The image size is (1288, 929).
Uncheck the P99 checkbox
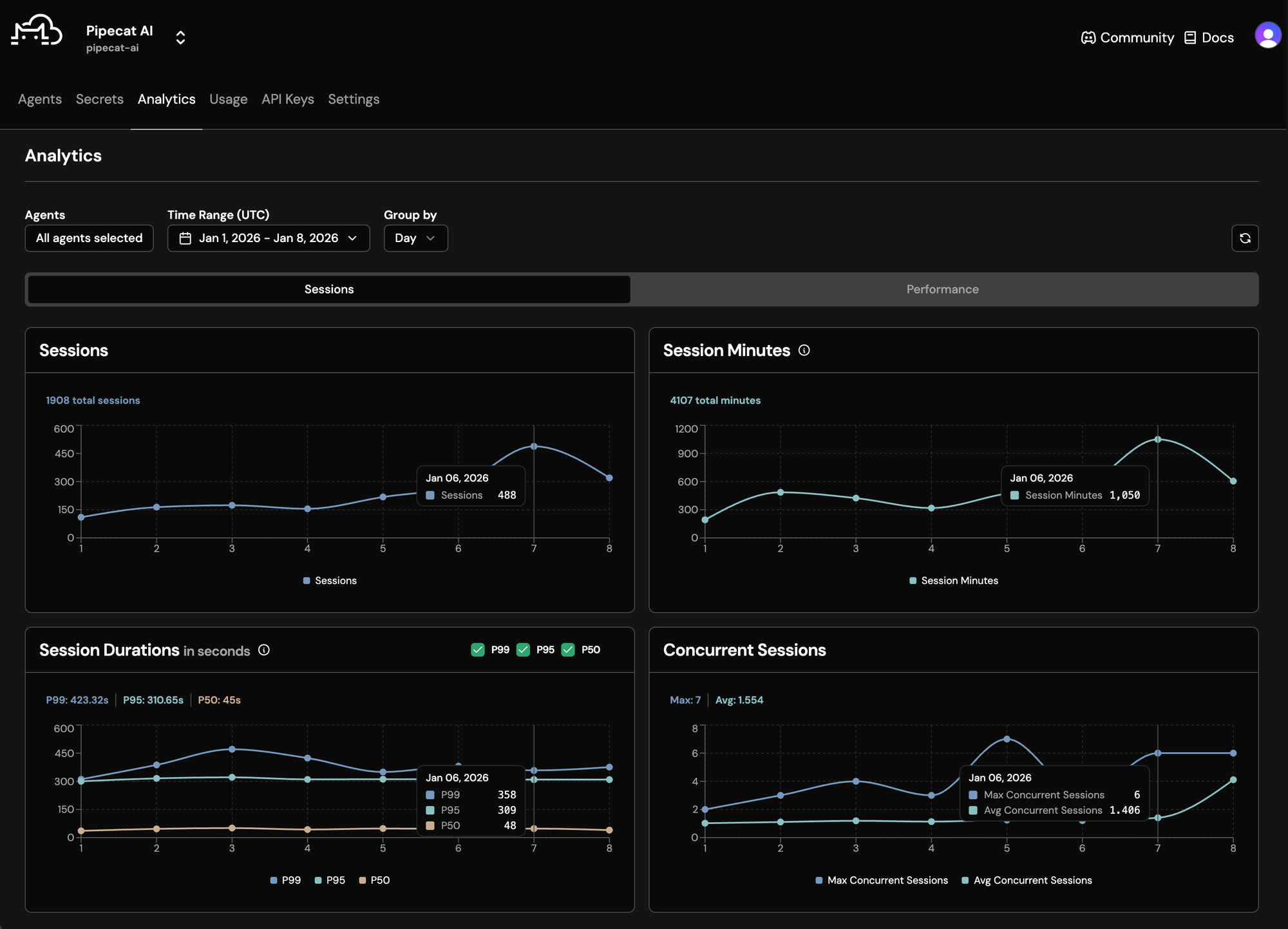pos(478,650)
